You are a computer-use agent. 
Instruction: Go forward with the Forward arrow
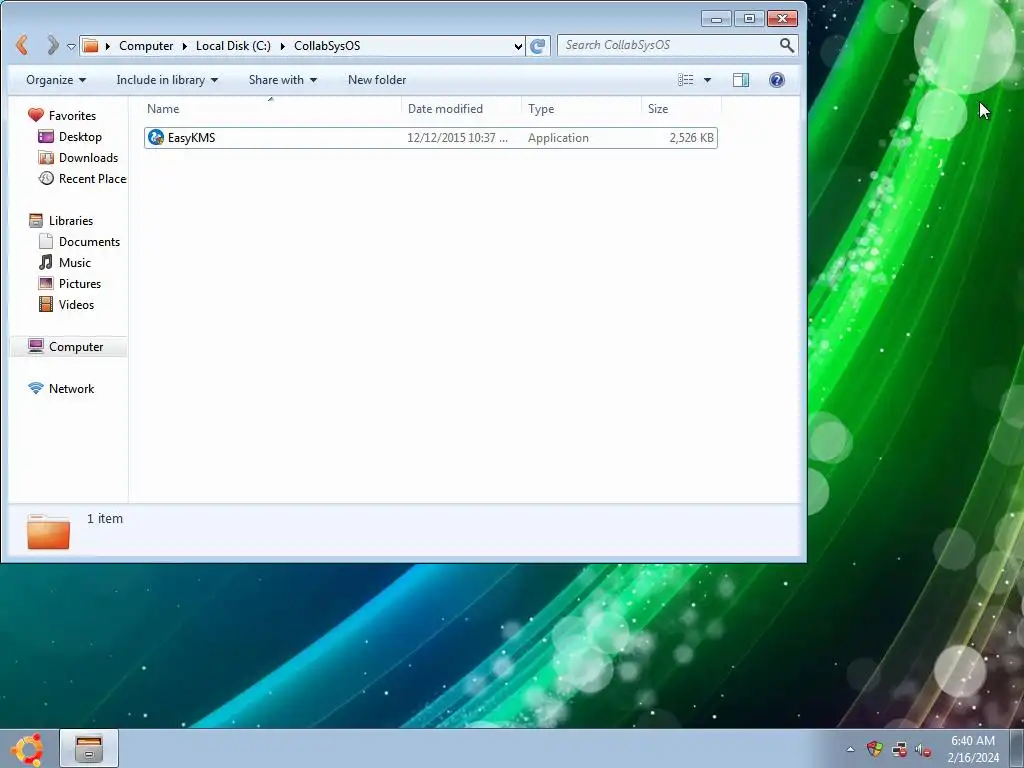52,45
